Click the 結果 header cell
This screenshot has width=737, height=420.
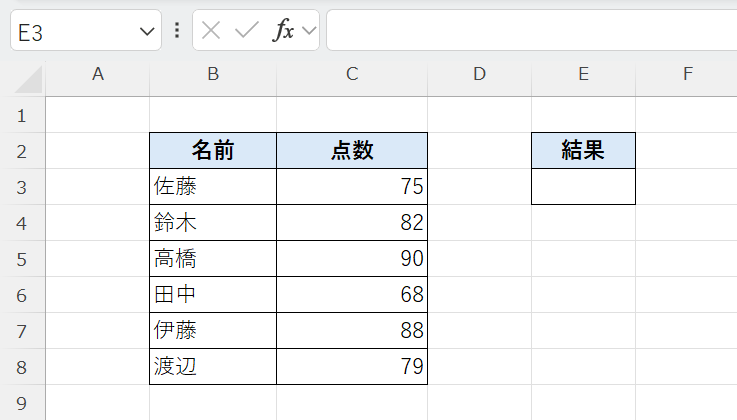(583, 151)
